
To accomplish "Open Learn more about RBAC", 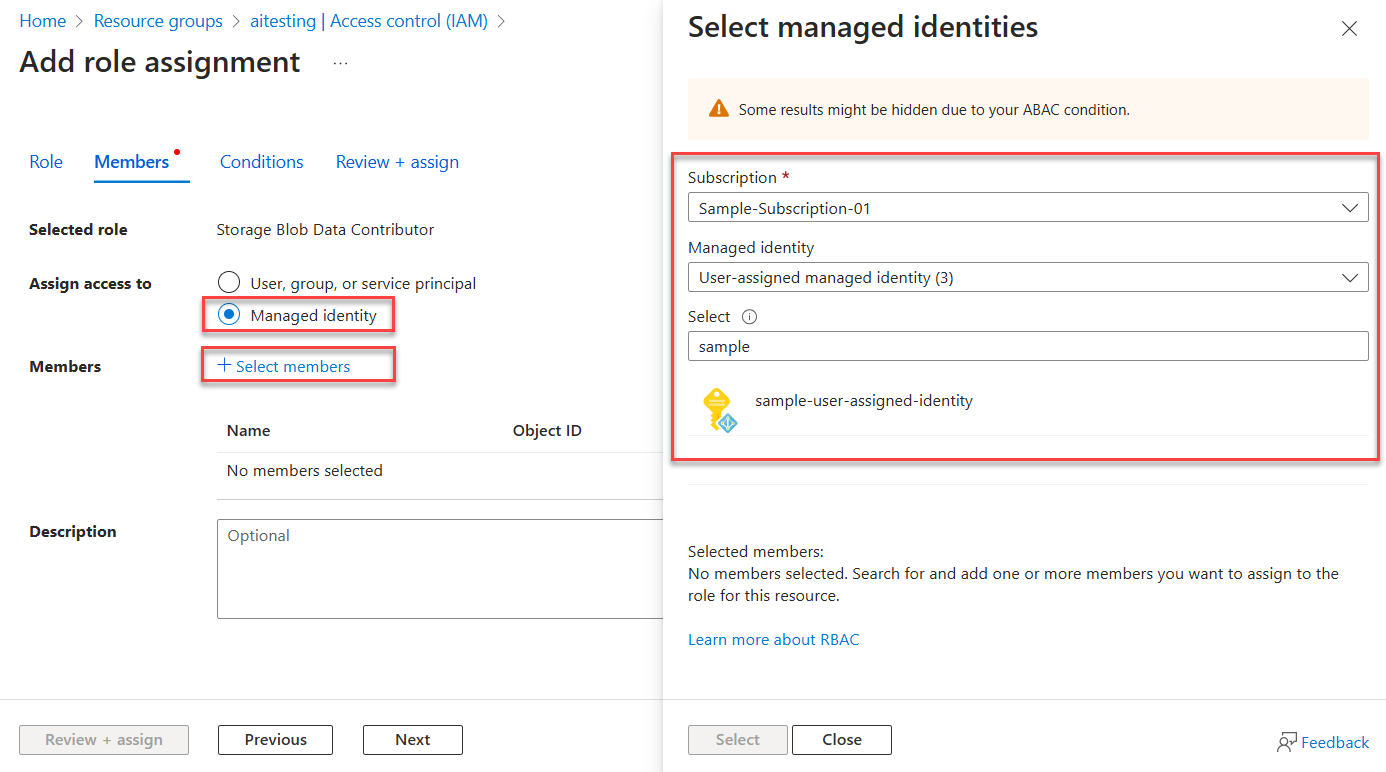I will [774, 639].
